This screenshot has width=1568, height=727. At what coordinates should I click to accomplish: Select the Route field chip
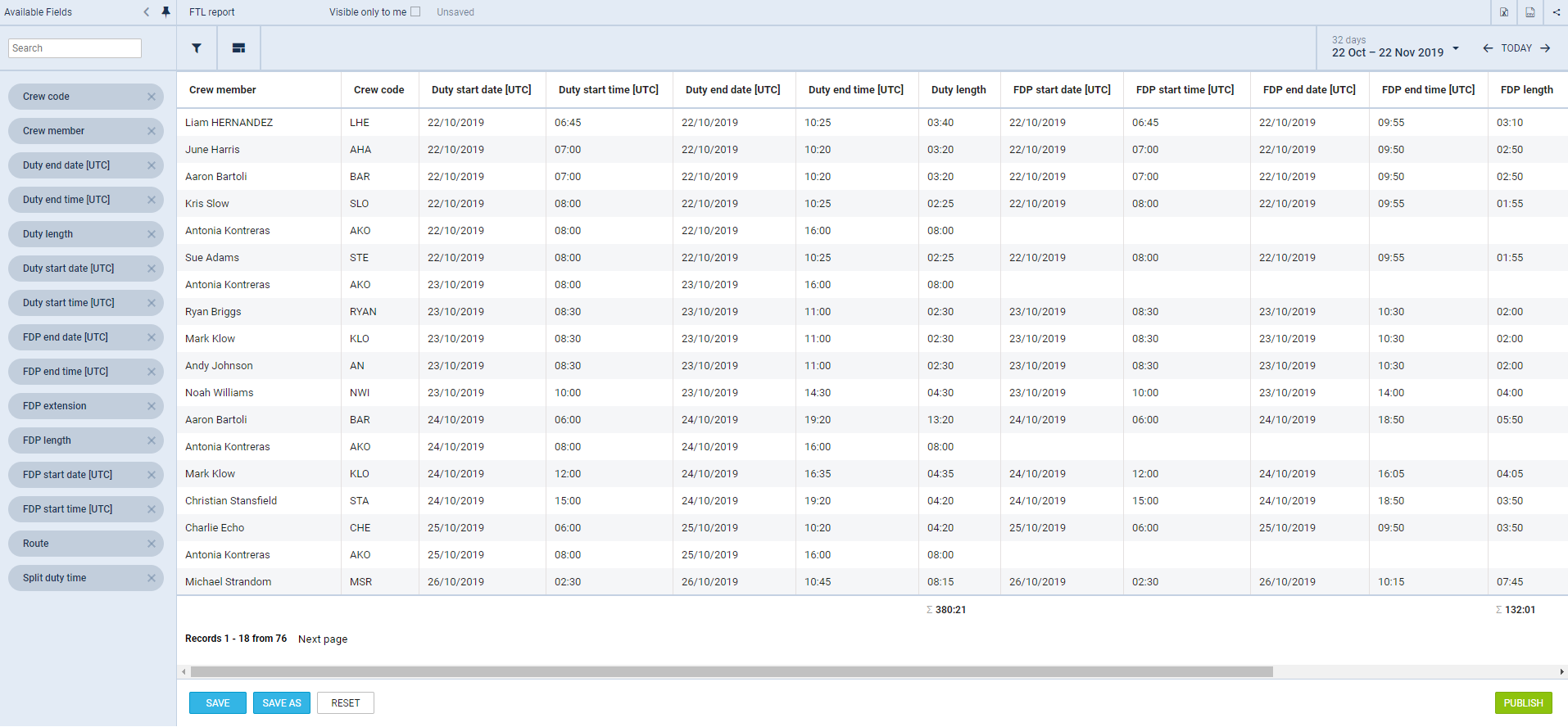pyautogui.click(x=86, y=544)
